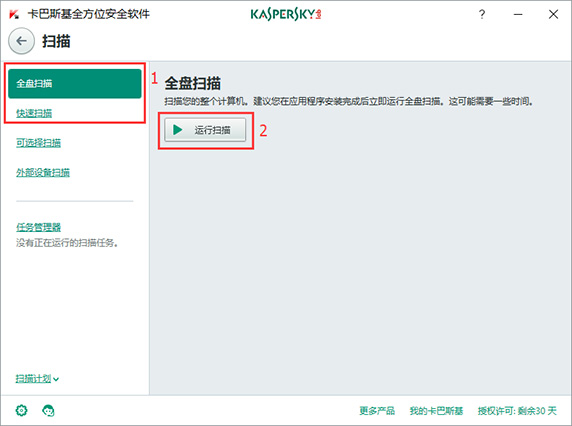Open support via the headset face icon
The width and height of the screenshot is (572, 426).
point(48,410)
